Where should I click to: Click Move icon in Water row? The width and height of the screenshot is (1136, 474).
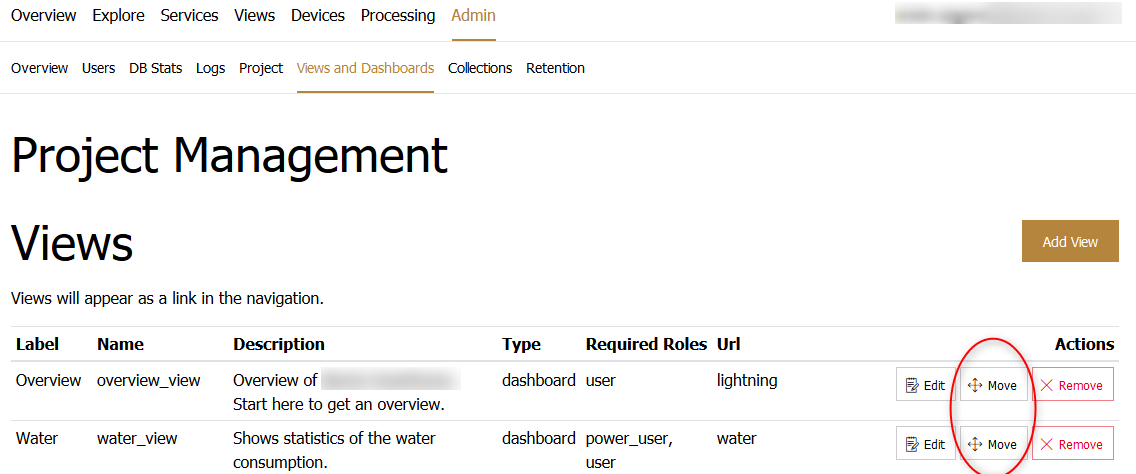click(x=975, y=445)
